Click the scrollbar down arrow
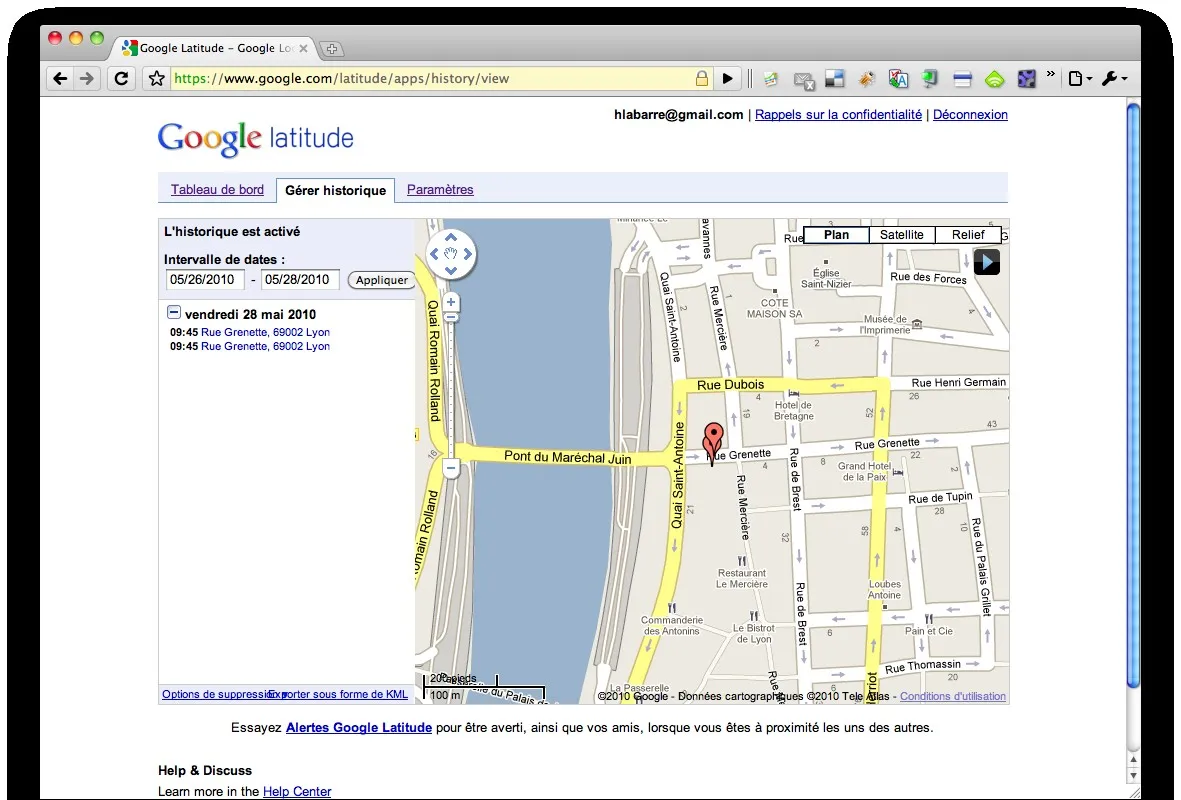The height and width of the screenshot is (800, 1181). click(1134, 775)
